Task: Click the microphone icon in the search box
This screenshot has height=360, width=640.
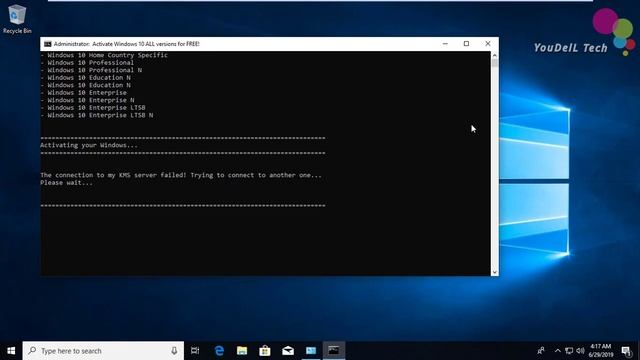Action: pyautogui.click(x=174, y=351)
